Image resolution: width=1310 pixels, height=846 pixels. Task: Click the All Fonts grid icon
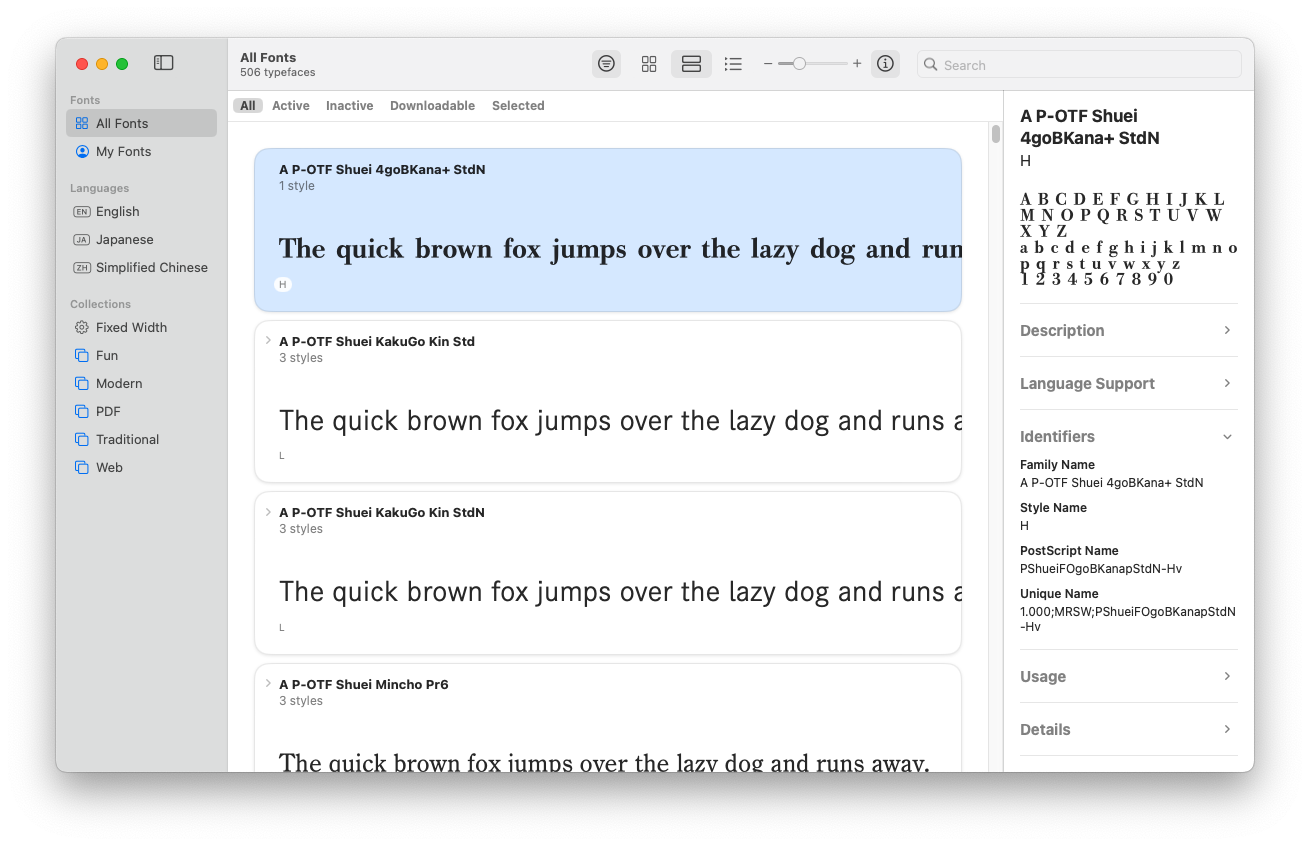[x=82, y=123]
